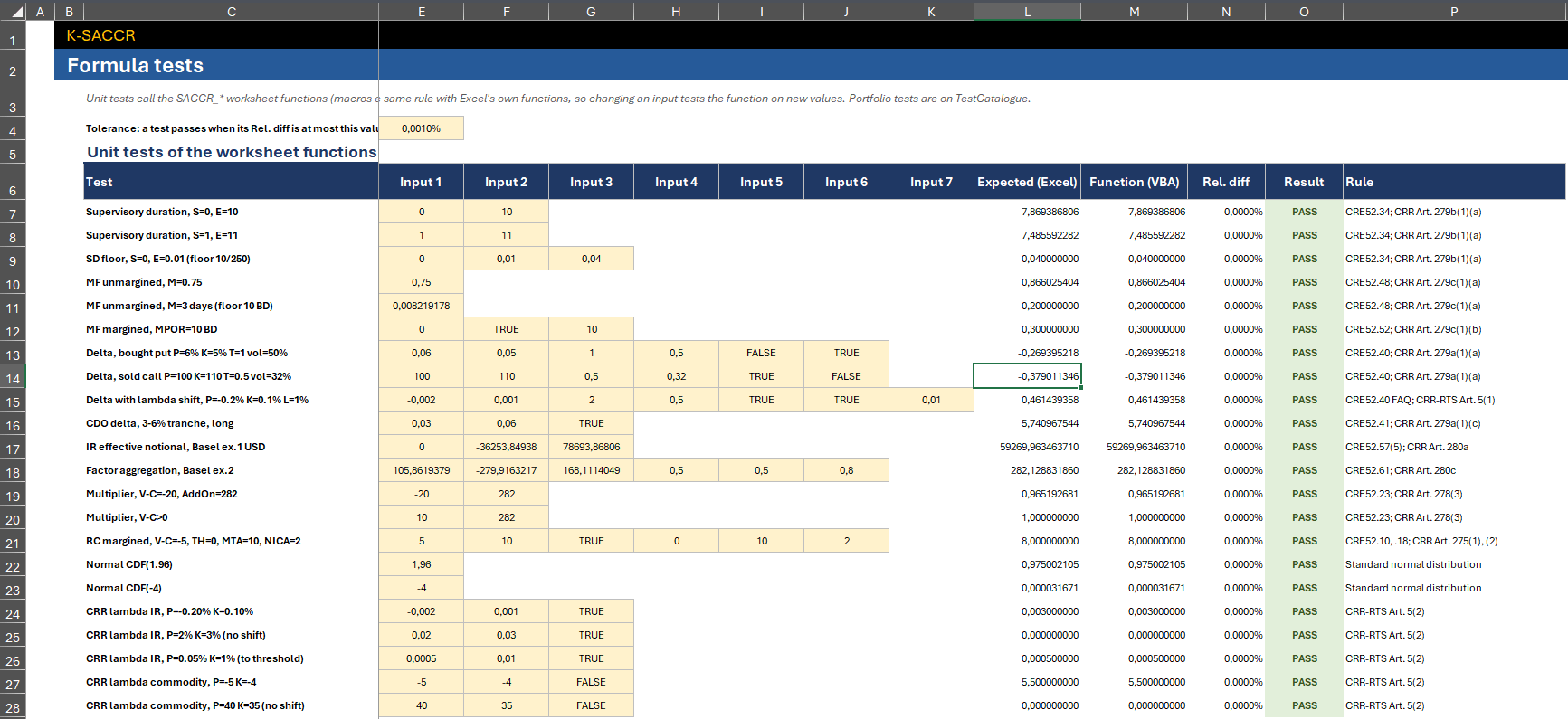Select row 28 header

(13, 705)
